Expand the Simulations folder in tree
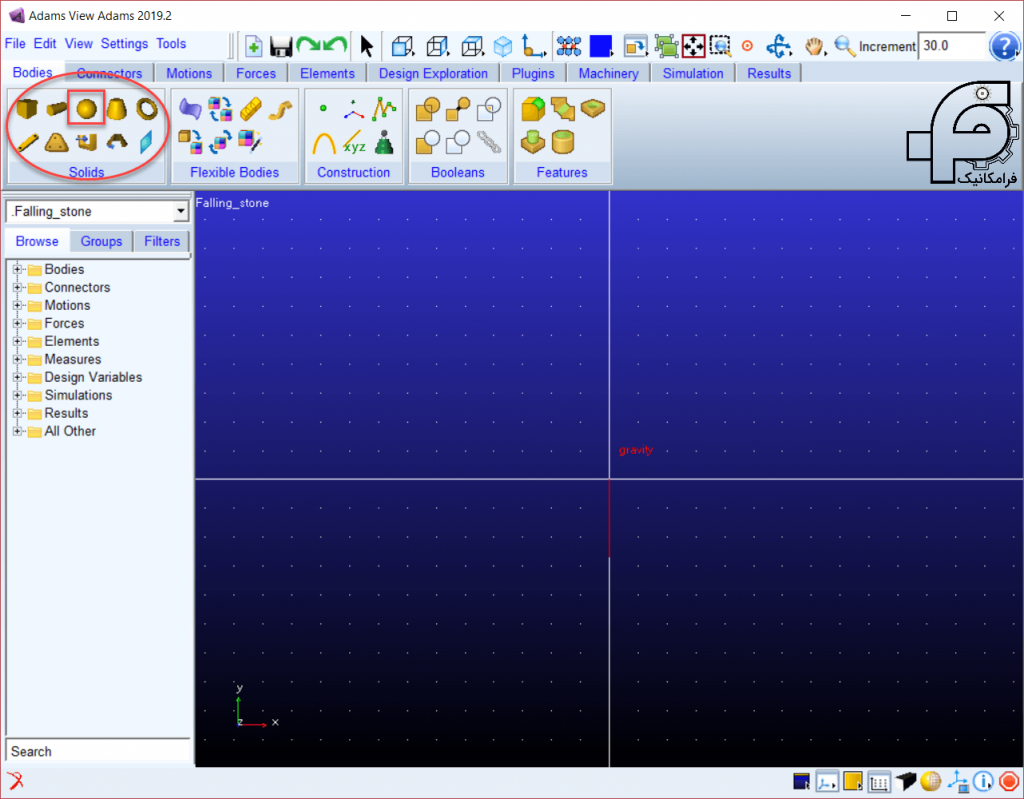This screenshot has width=1024, height=799. 18,395
